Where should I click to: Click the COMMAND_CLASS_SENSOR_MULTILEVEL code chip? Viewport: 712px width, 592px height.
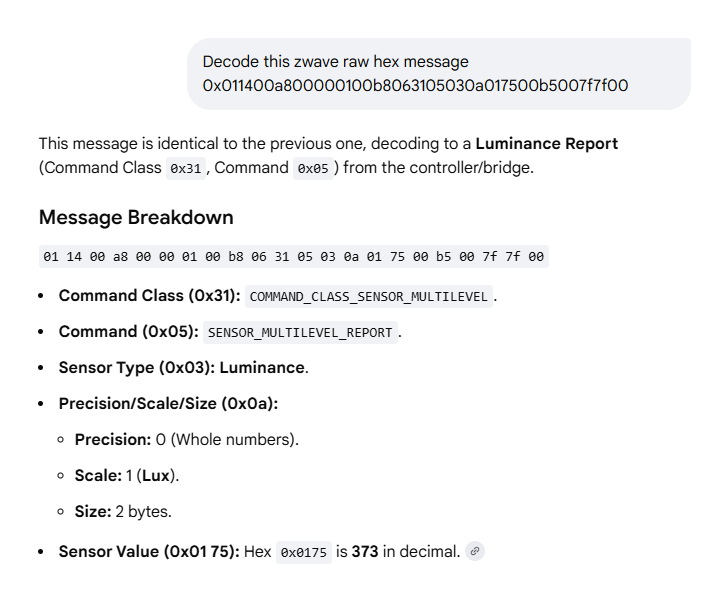coord(369,296)
